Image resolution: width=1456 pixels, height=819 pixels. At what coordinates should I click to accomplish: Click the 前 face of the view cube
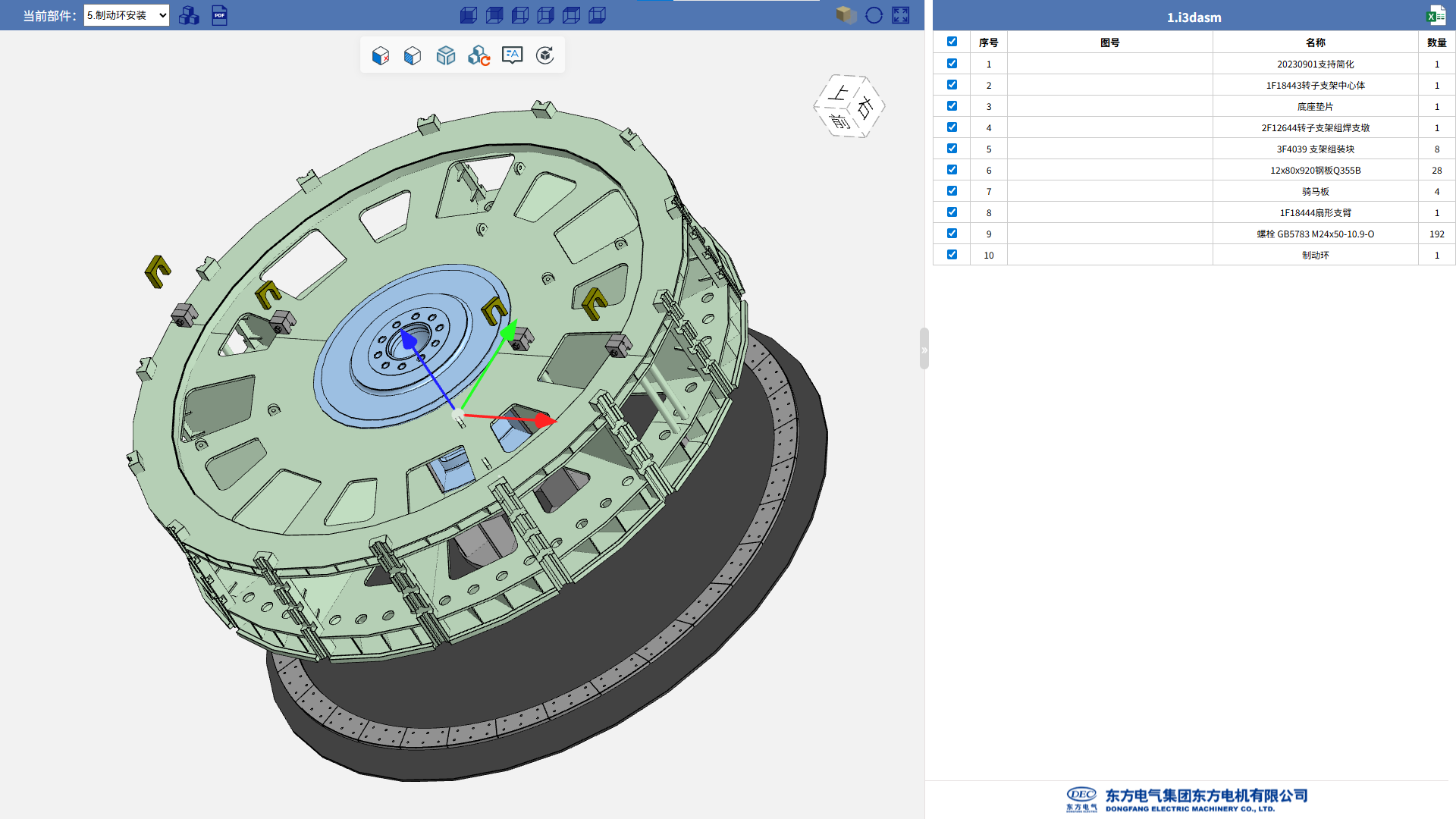pyautogui.click(x=839, y=121)
